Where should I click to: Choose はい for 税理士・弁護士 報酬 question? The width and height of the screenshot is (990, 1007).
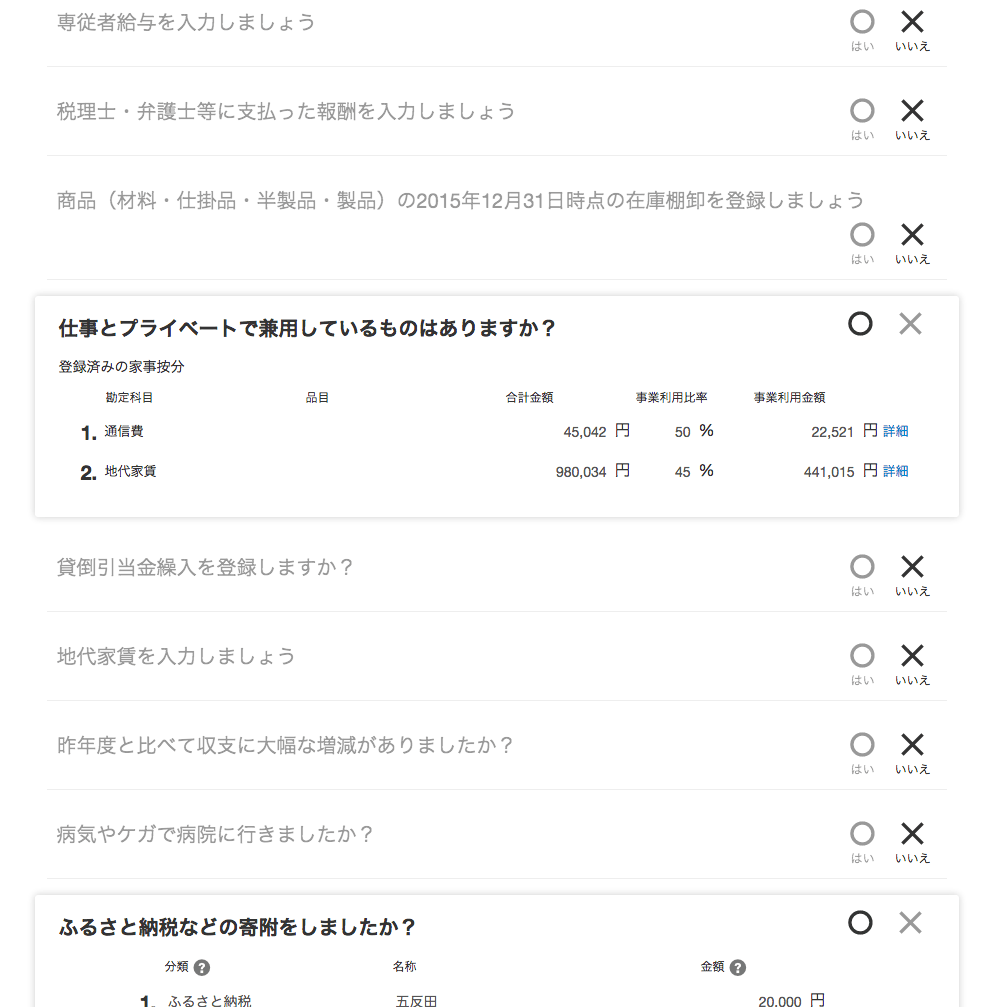pyautogui.click(x=862, y=111)
